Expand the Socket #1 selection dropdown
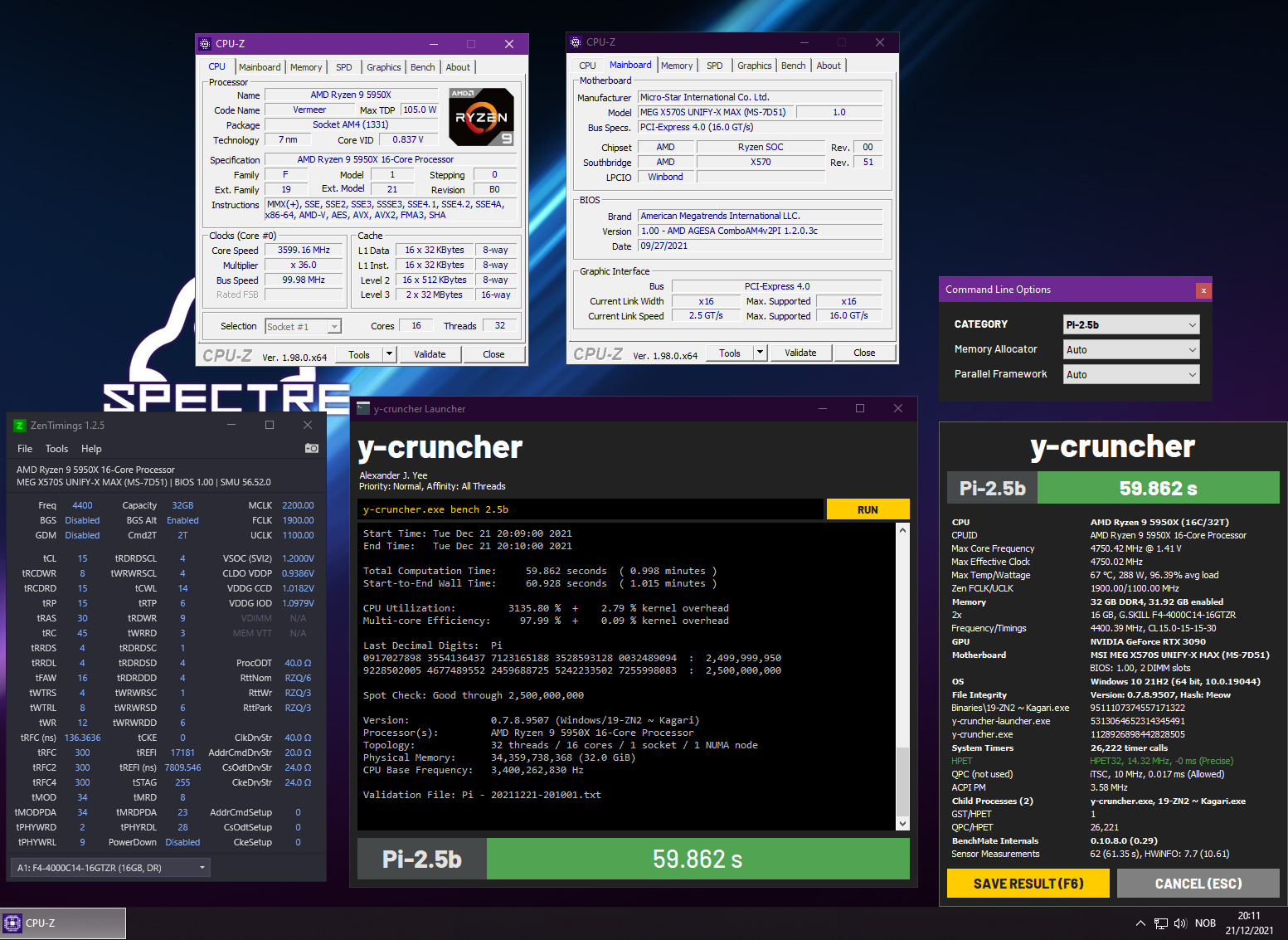 (304, 326)
